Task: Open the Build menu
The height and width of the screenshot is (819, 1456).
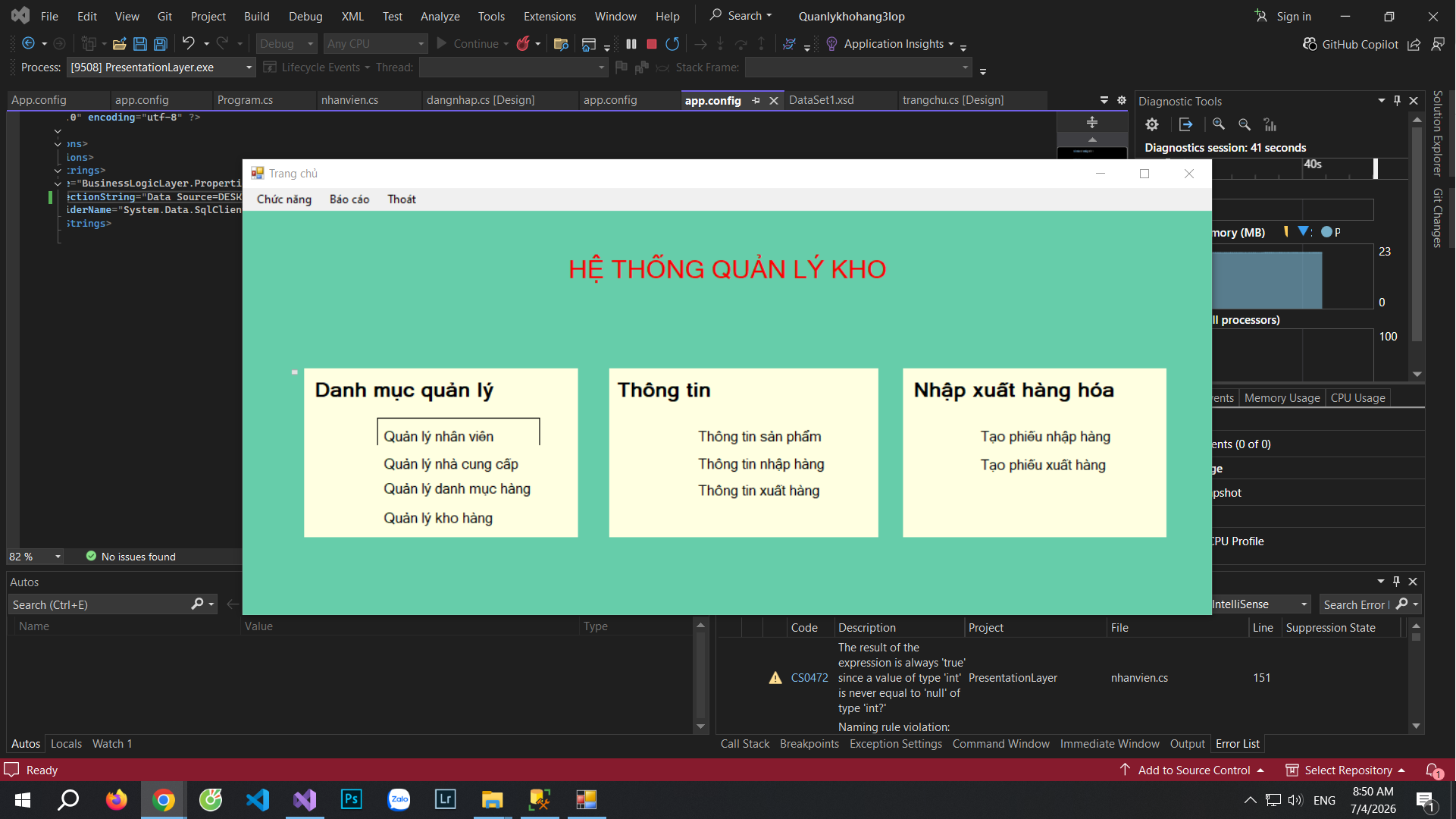Action: click(x=256, y=16)
